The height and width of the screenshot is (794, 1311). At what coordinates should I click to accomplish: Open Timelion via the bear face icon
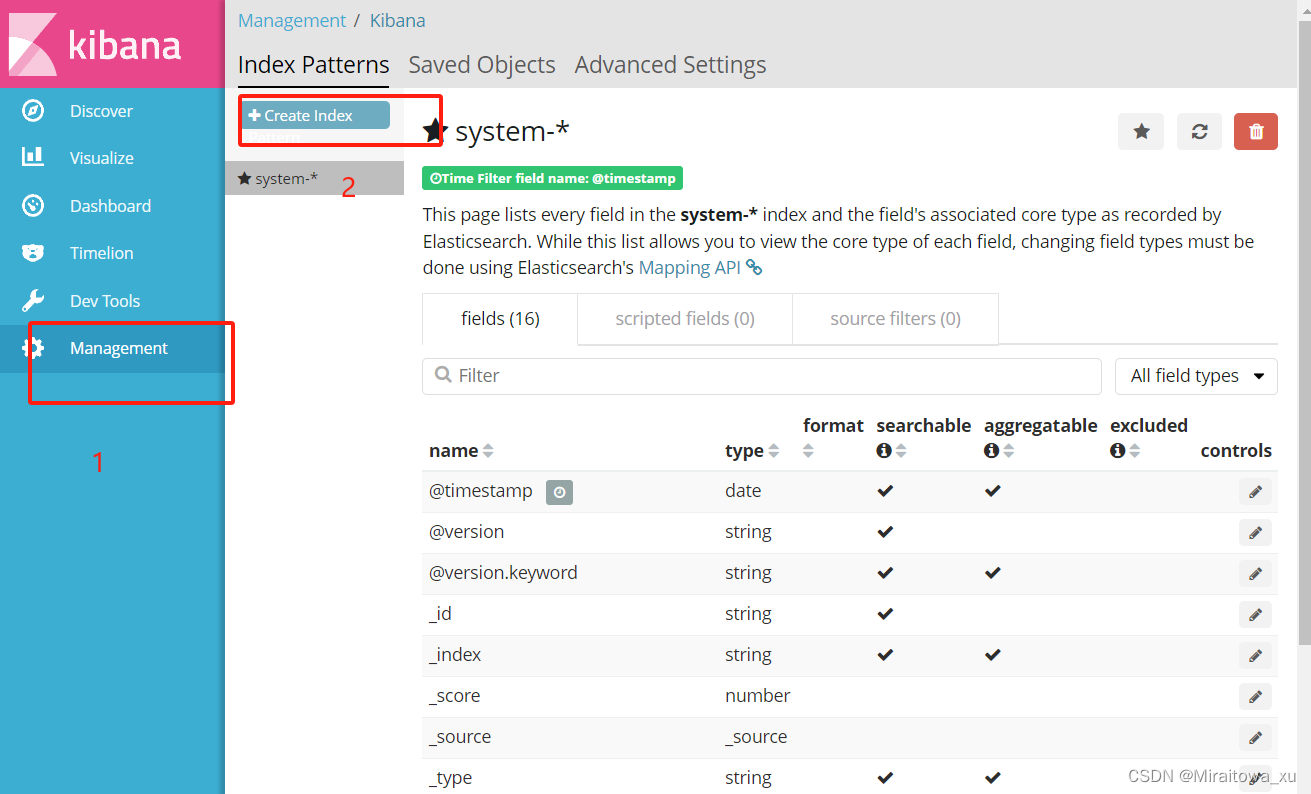point(33,253)
